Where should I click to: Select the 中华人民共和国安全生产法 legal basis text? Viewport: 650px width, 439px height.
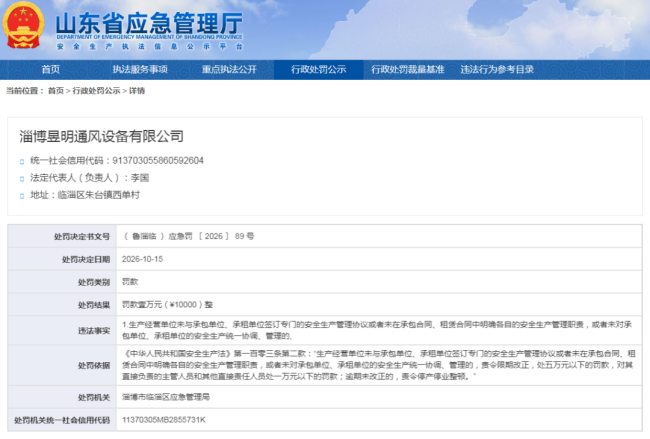(x=378, y=365)
